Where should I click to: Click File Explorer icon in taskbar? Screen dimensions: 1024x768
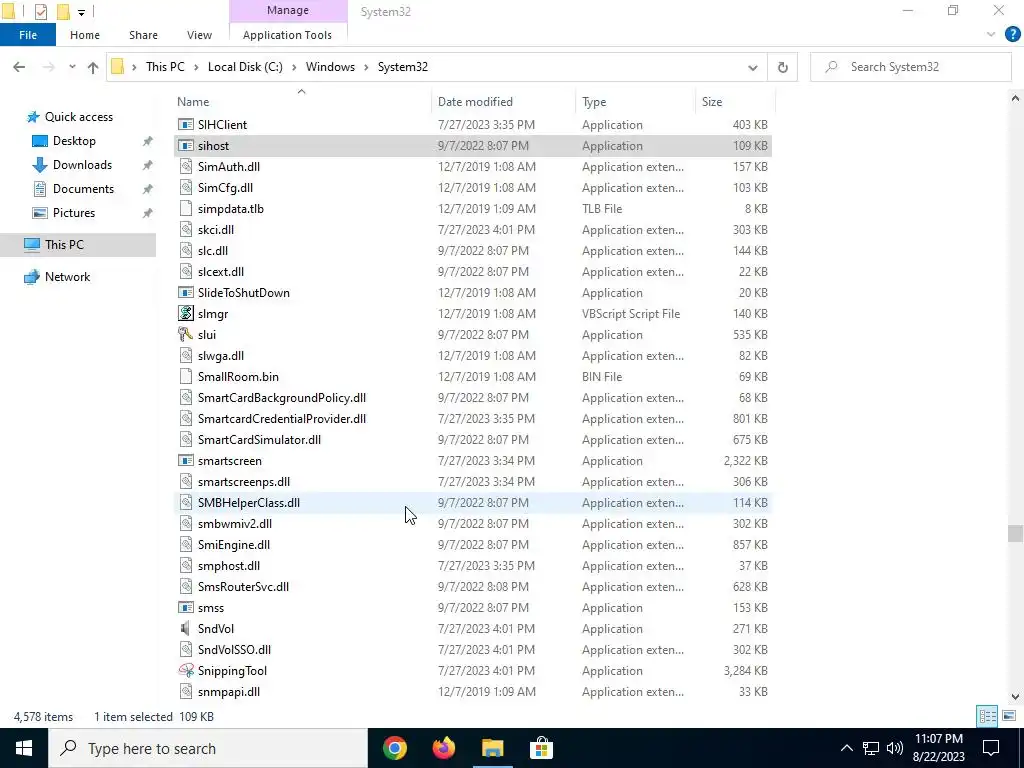click(493, 748)
